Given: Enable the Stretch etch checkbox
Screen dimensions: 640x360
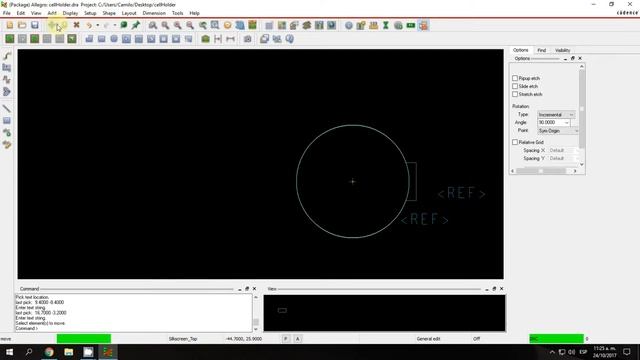Looking at the screenshot, I should coord(515,94).
